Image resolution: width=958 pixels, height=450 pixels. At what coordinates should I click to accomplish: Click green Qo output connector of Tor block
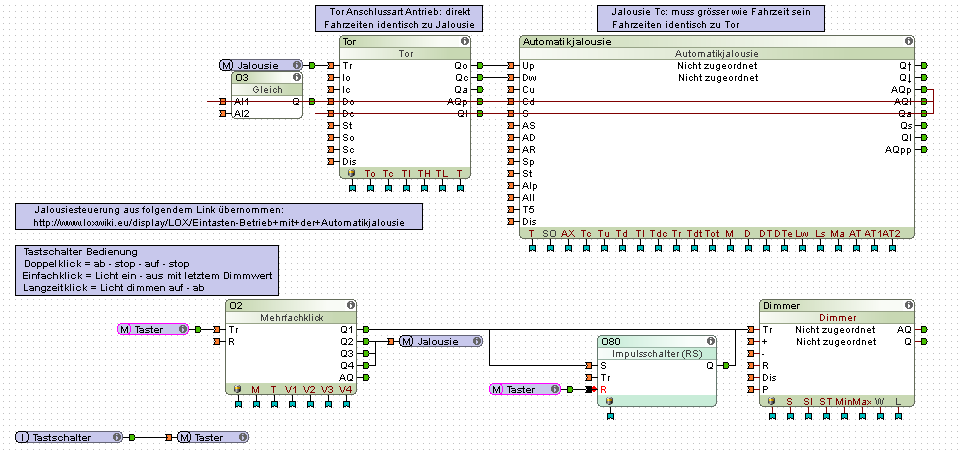point(480,65)
